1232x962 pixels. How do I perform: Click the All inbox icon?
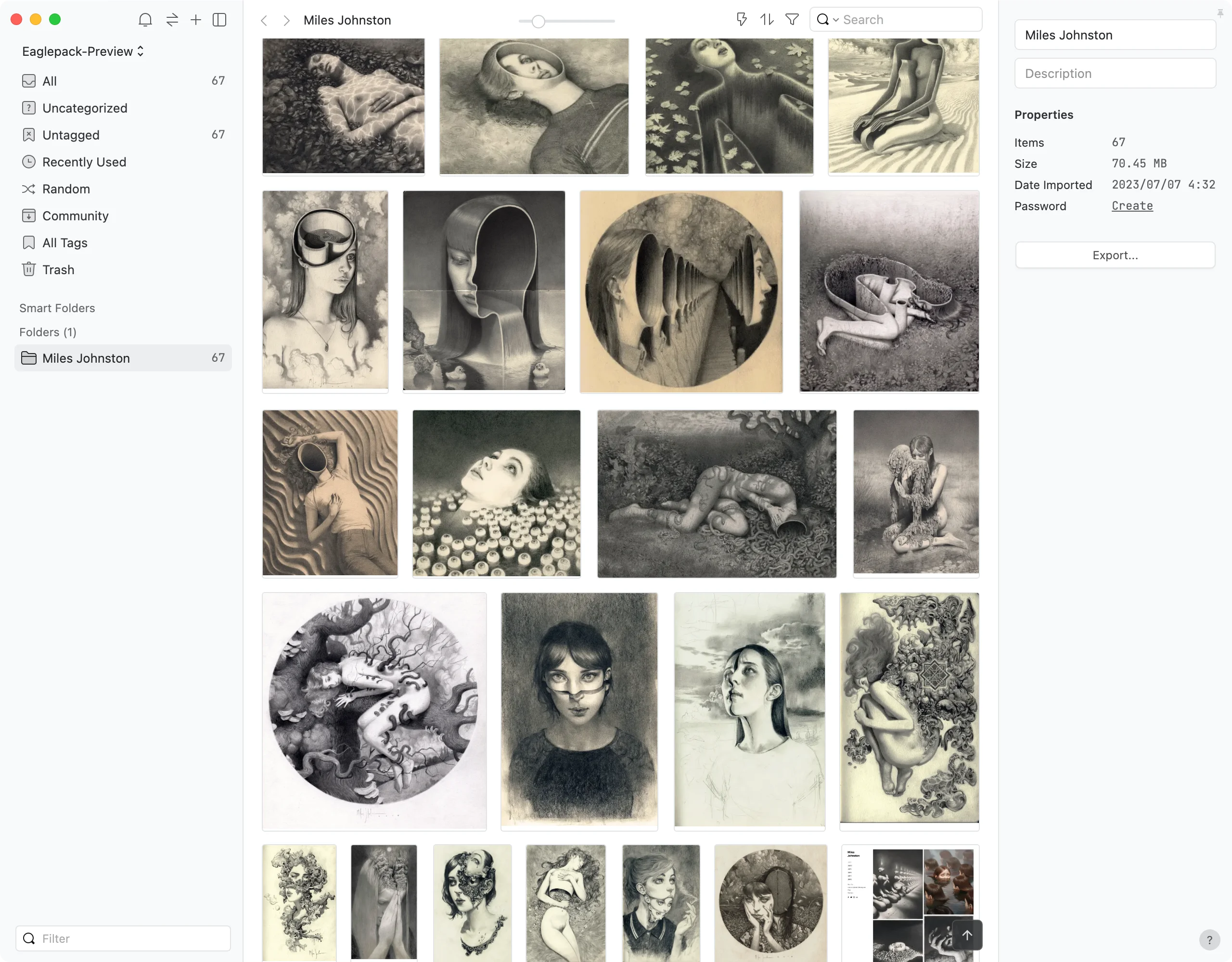(29, 81)
